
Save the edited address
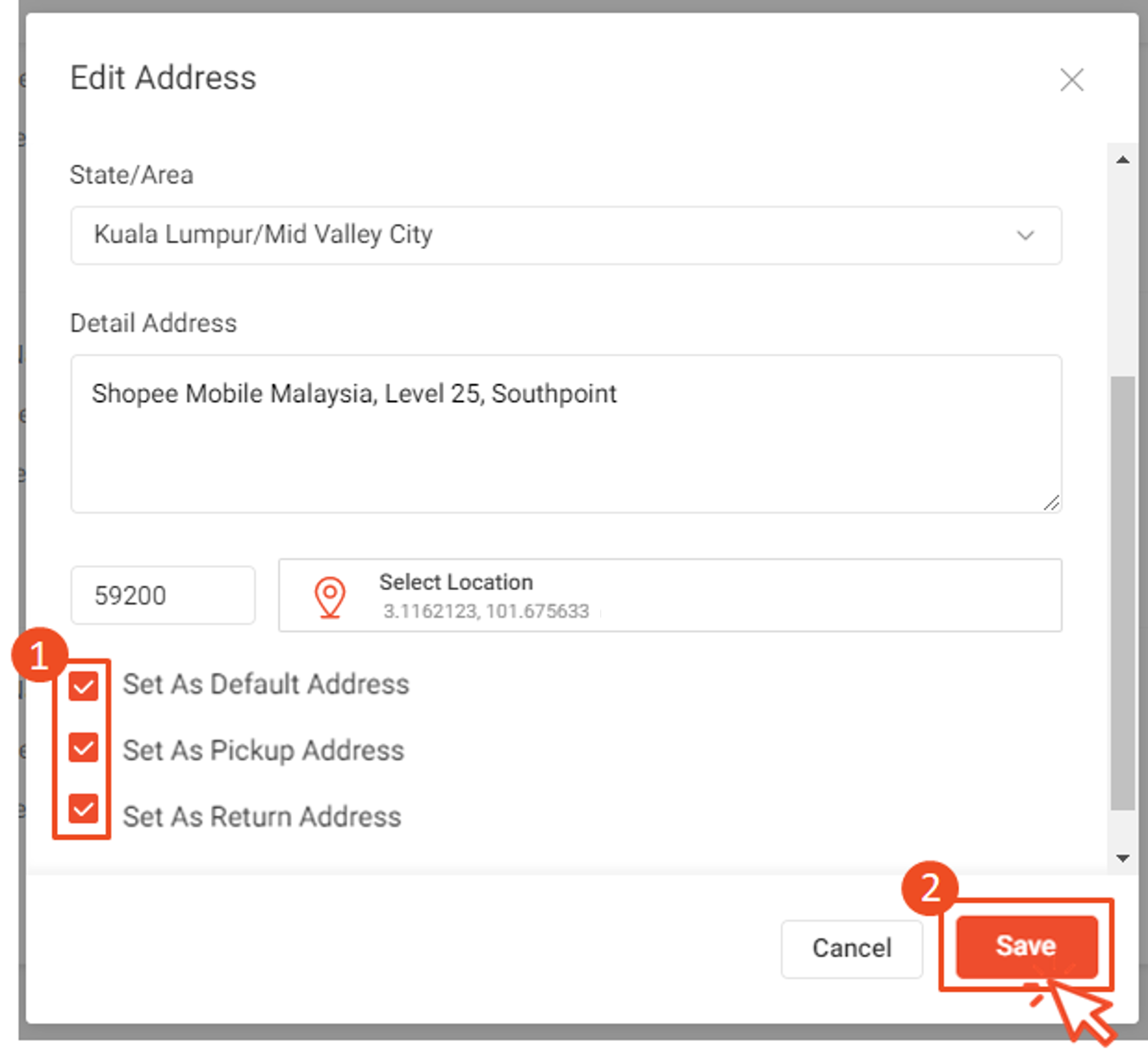pos(1026,947)
